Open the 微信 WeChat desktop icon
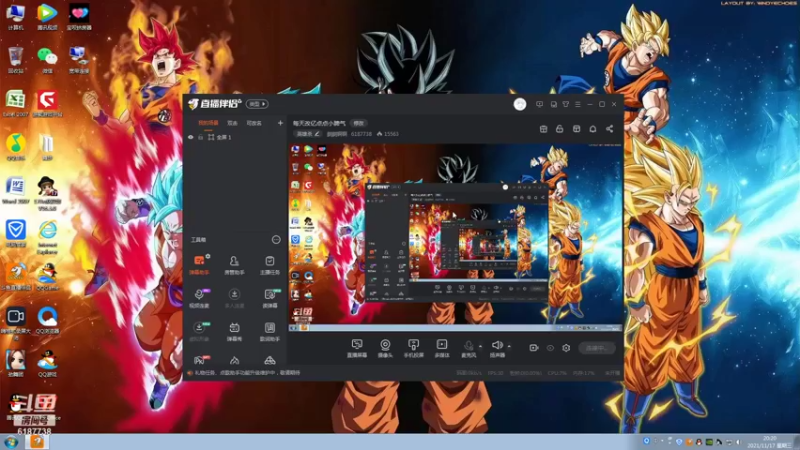The image size is (800, 450). 47,60
